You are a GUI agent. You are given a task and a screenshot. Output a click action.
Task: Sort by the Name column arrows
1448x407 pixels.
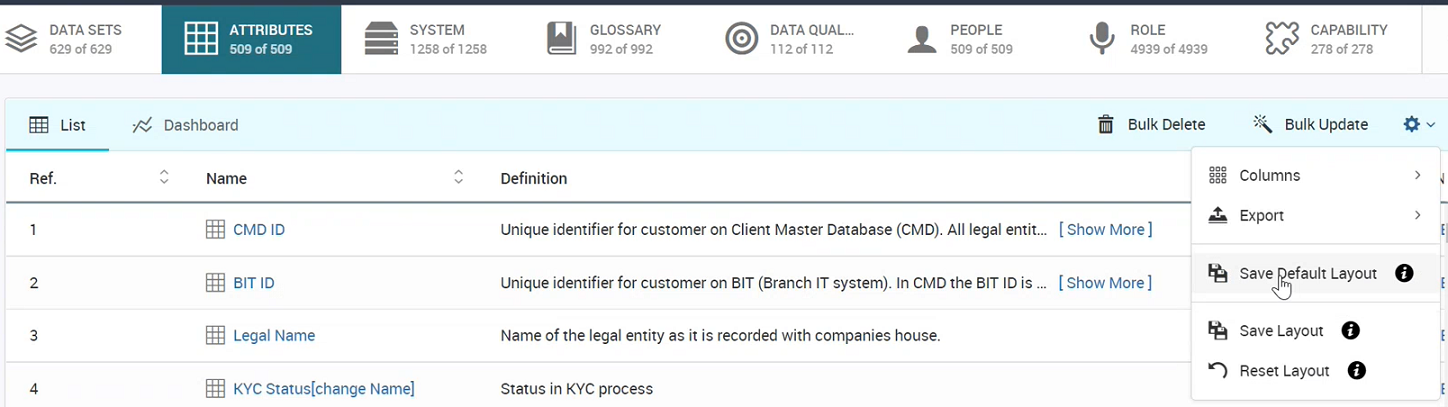[458, 177]
